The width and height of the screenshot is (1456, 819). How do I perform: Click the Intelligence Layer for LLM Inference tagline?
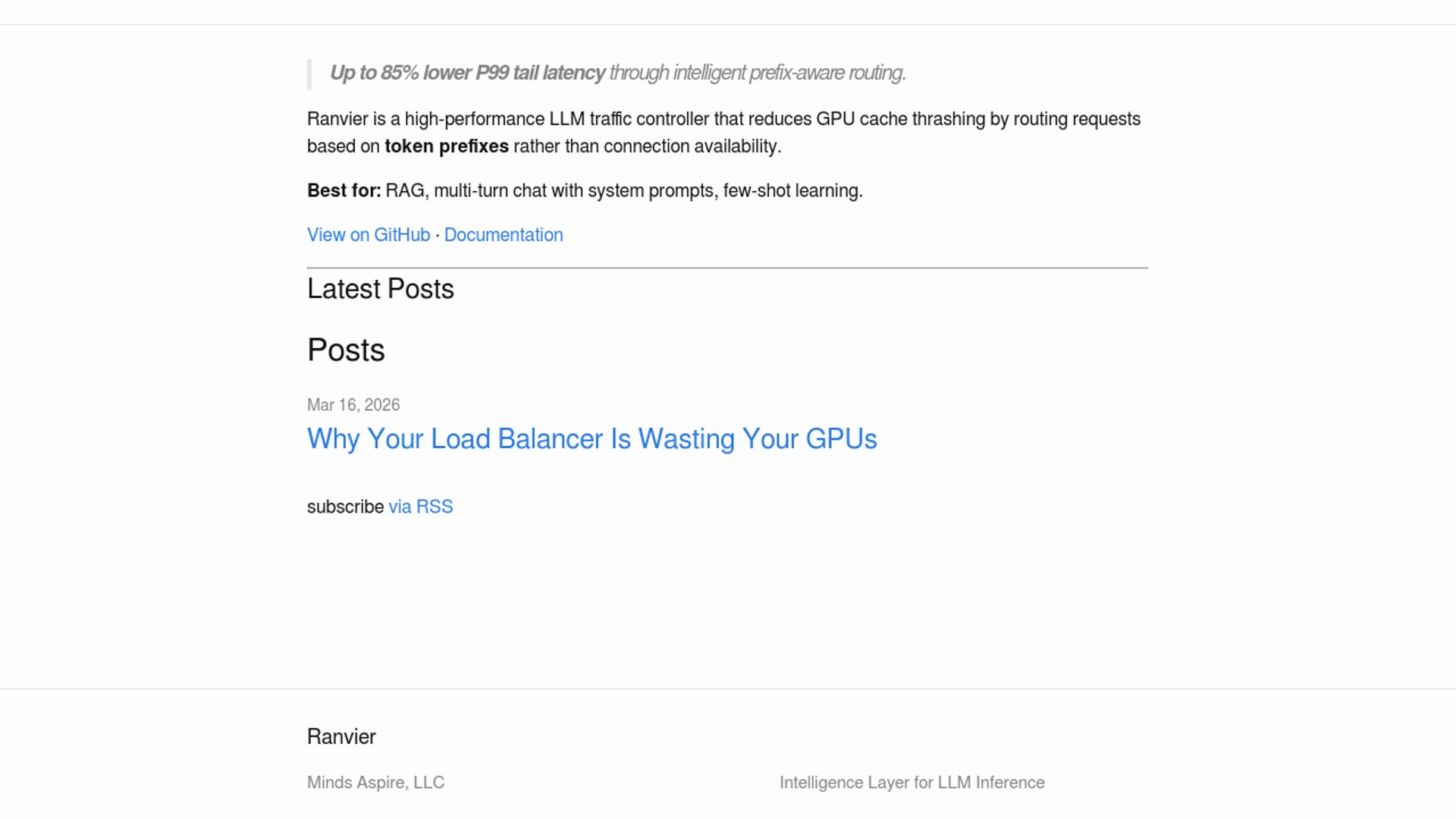tap(912, 783)
